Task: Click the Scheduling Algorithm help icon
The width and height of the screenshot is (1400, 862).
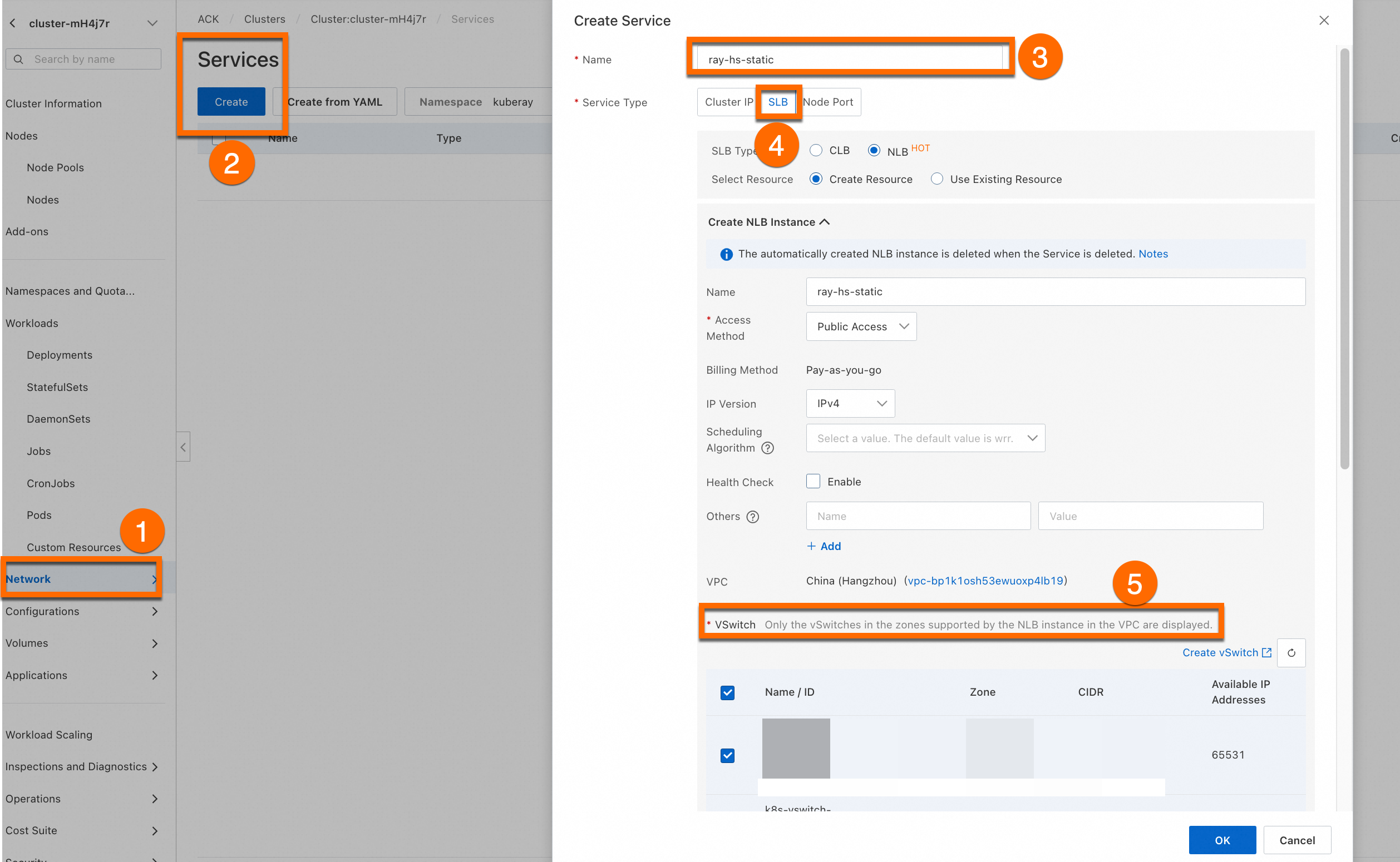Action: (x=767, y=448)
